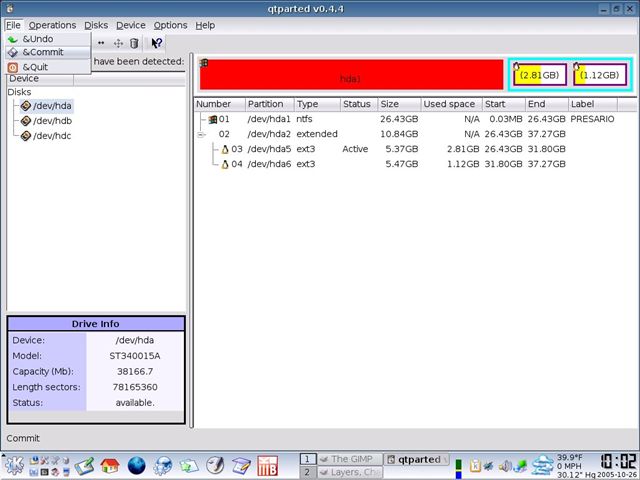
Task: Select the /dev/hda6 partition cell
Action: [x=269, y=164]
